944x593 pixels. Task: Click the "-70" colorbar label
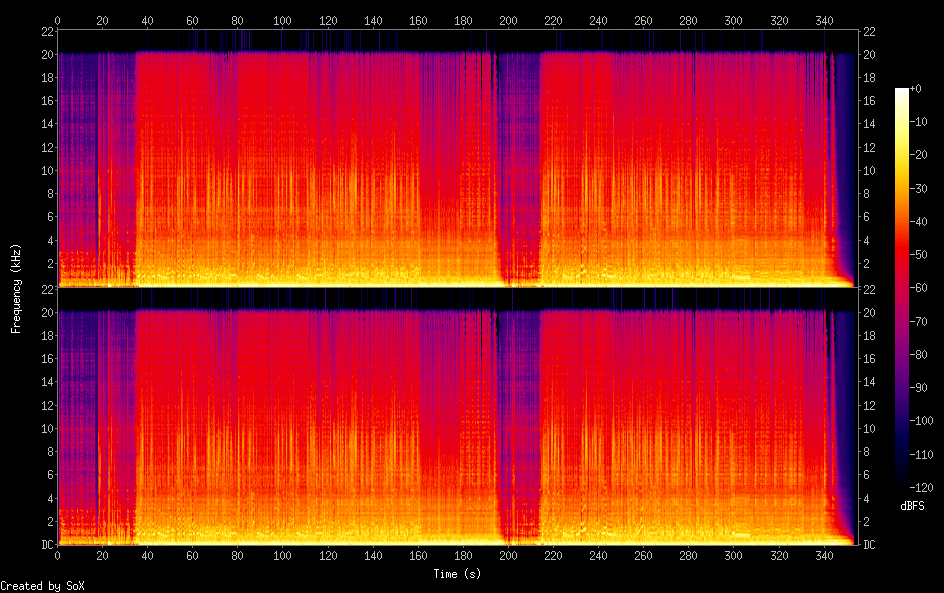[x=919, y=321]
